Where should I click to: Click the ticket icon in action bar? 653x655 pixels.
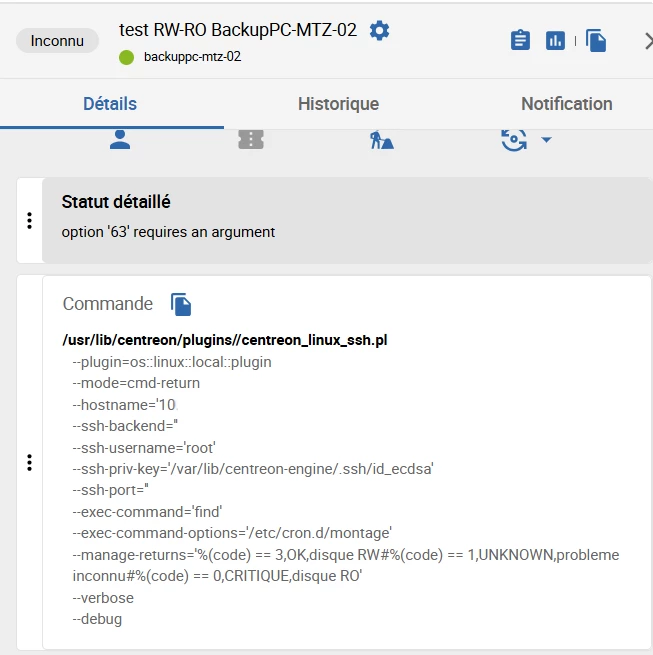(x=250, y=139)
